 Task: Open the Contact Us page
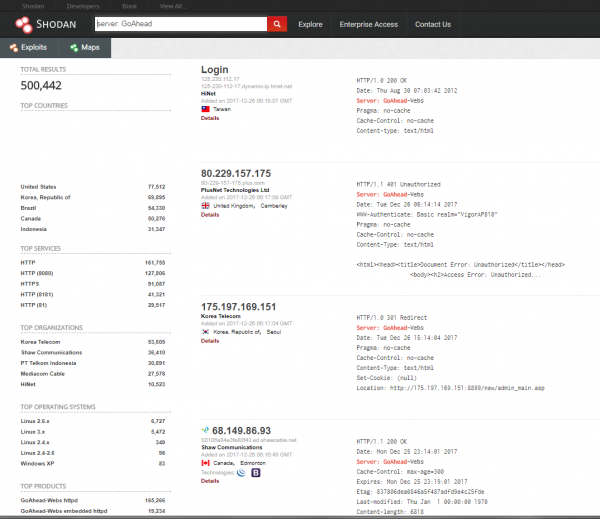click(432, 24)
